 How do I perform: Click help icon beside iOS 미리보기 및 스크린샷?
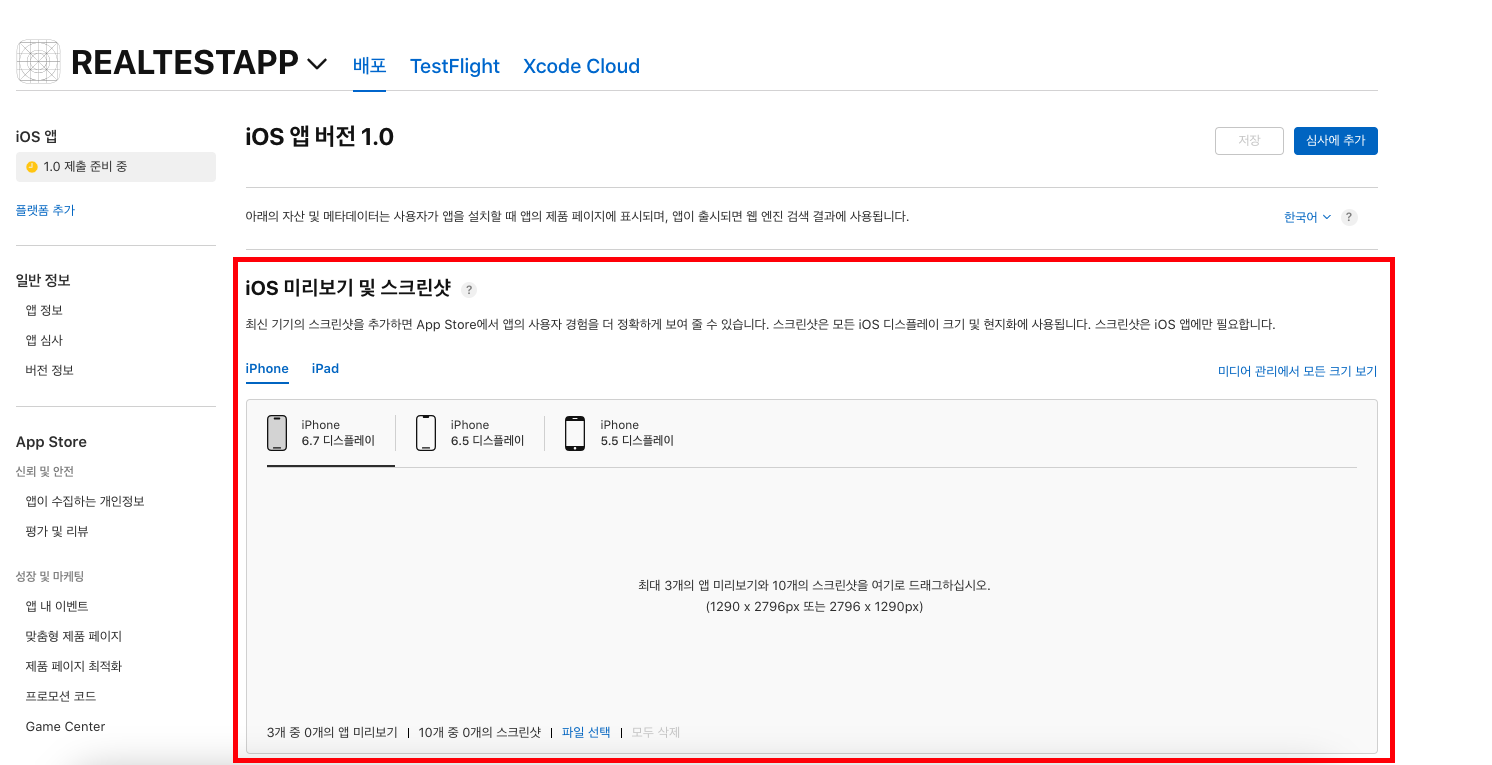pos(469,290)
